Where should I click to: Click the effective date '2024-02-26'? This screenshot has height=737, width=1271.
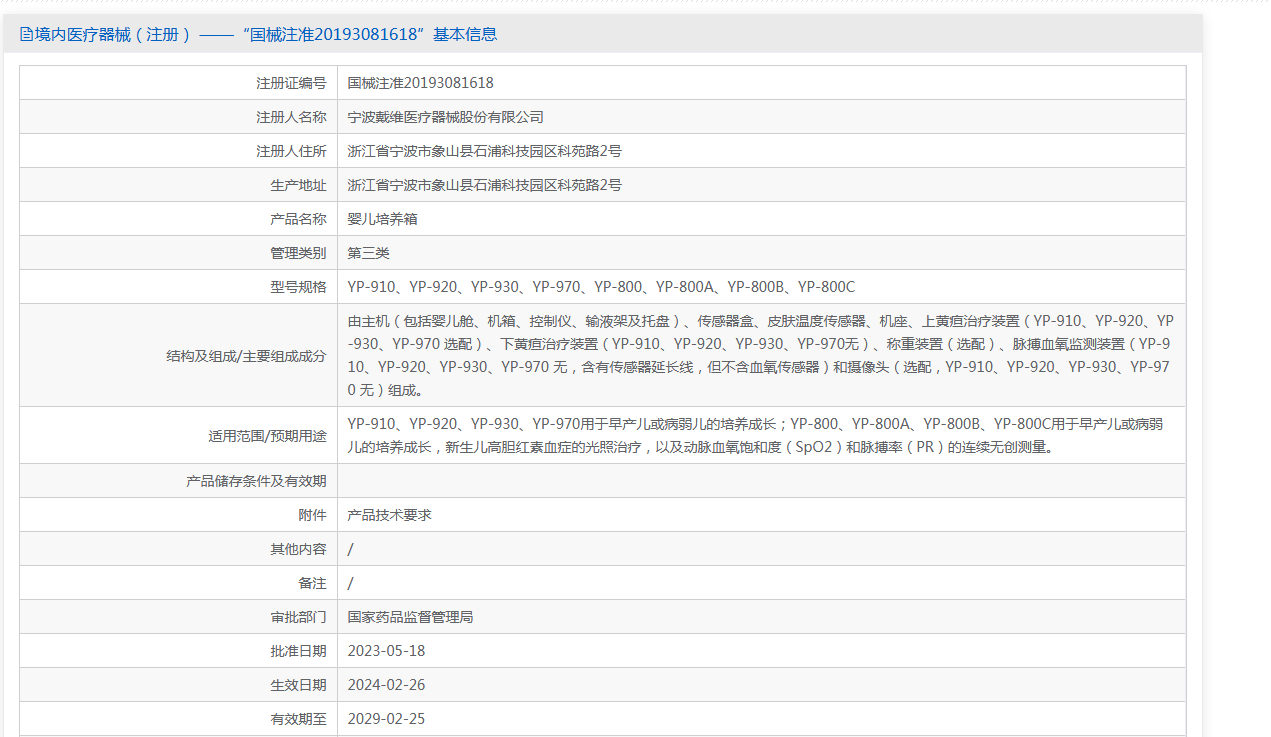click(x=386, y=685)
